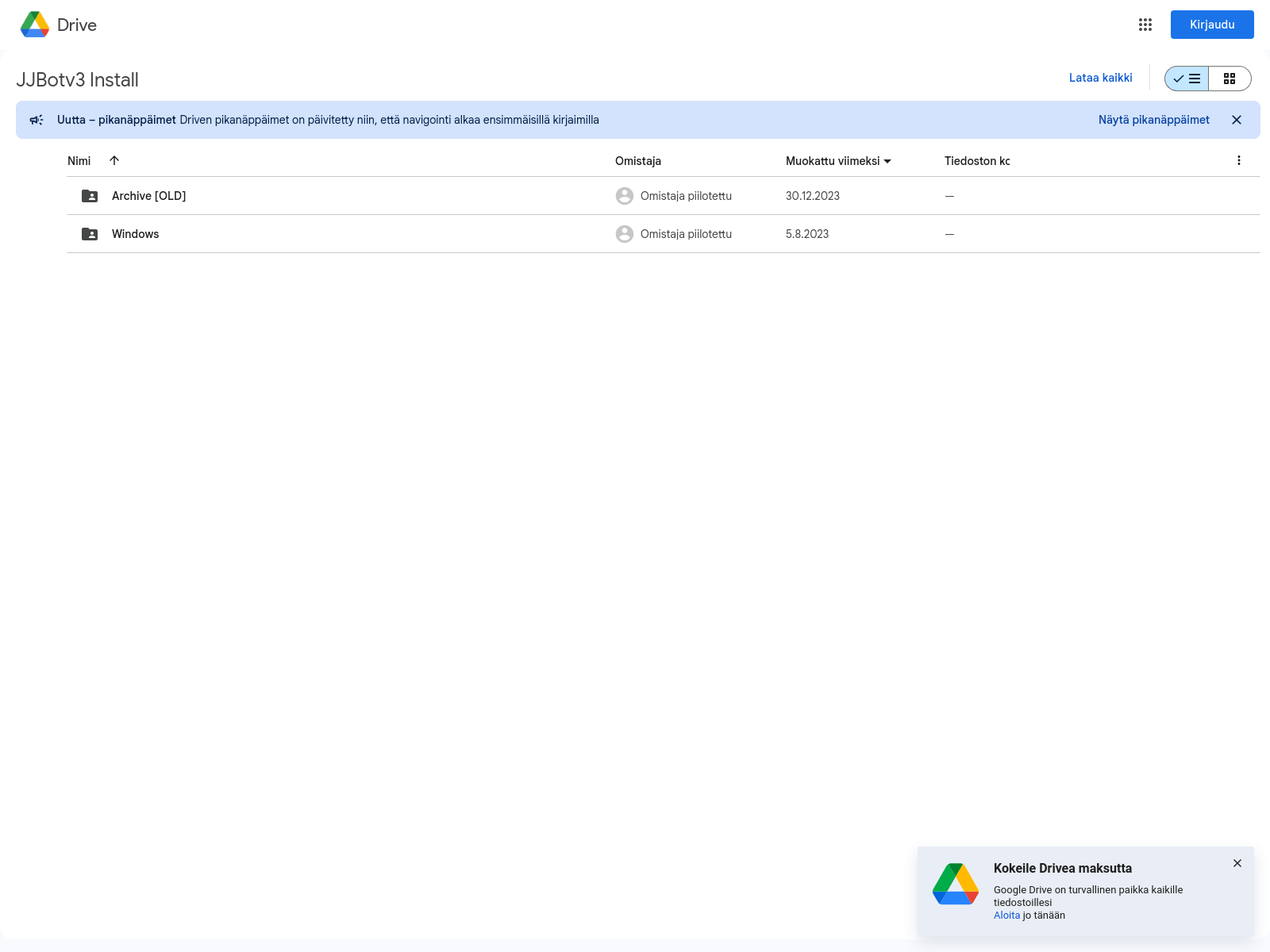Close the Kokeile Drivea maksutta popup
The image size is (1270, 952).
click(x=1237, y=863)
